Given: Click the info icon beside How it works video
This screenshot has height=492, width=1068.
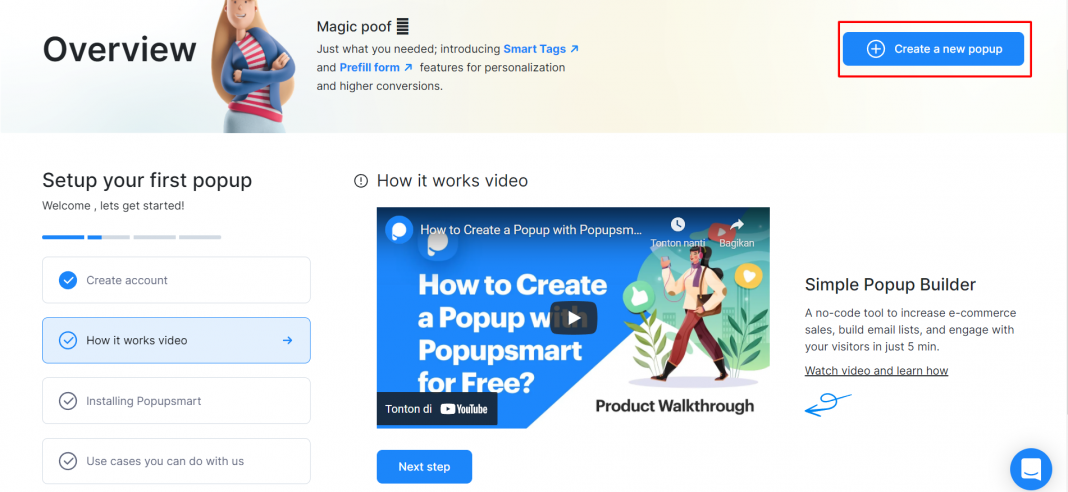Looking at the screenshot, I should [360, 181].
